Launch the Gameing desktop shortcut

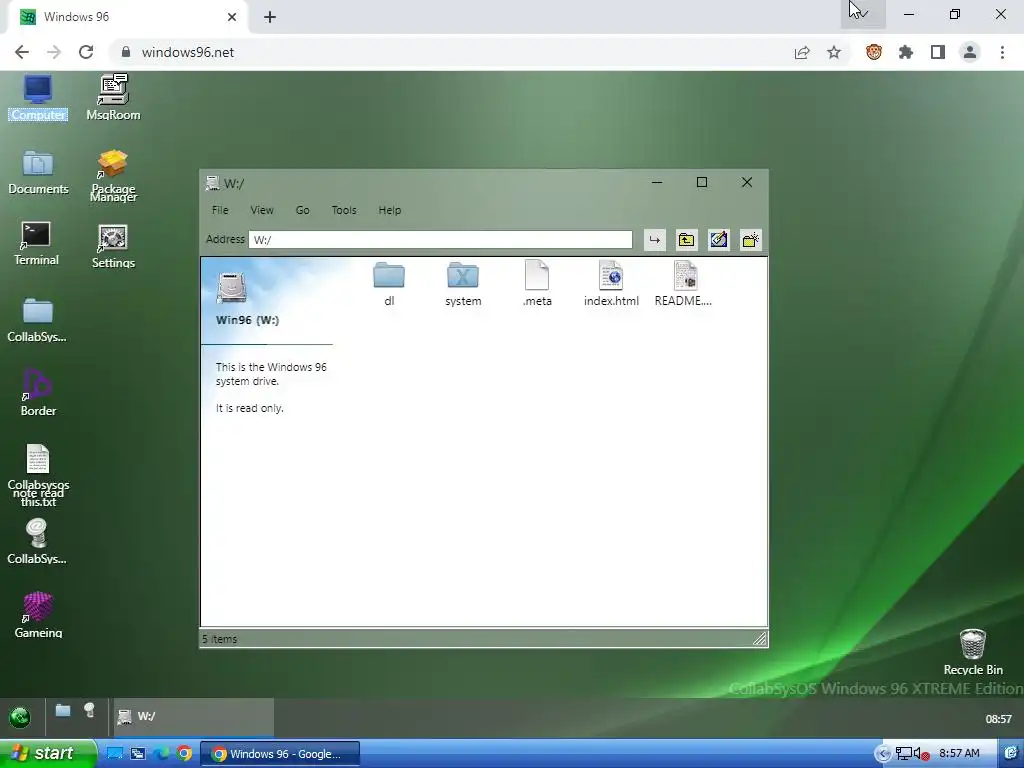coord(38,615)
